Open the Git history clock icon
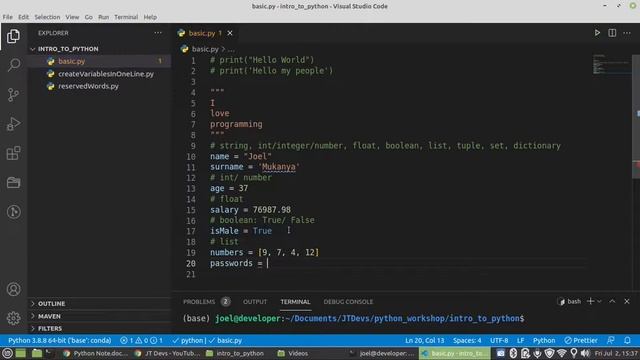Image resolution: width=640 pixels, height=360 pixels. [13, 211]
